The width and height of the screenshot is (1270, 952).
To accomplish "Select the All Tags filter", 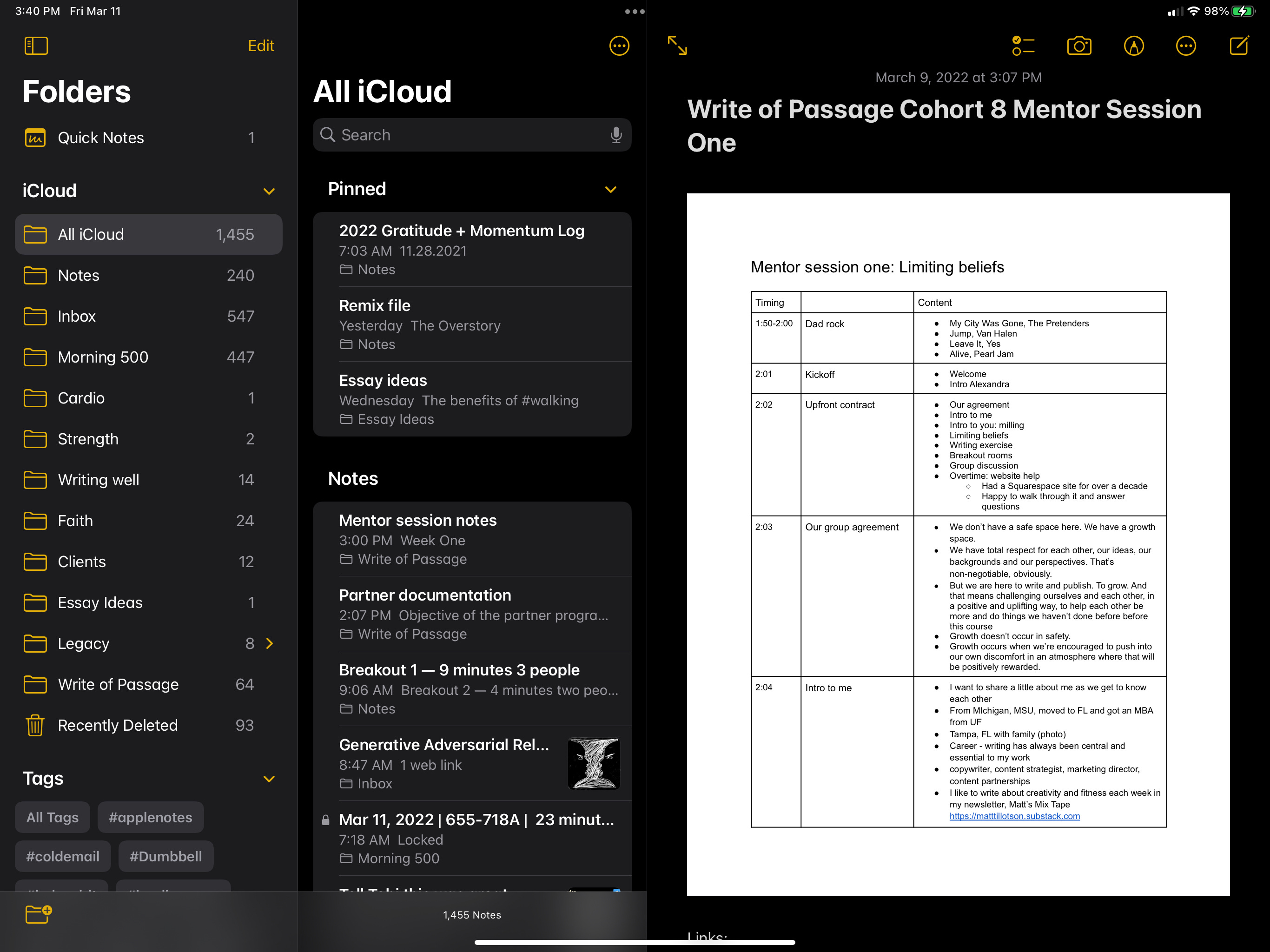I will point(52,817).
